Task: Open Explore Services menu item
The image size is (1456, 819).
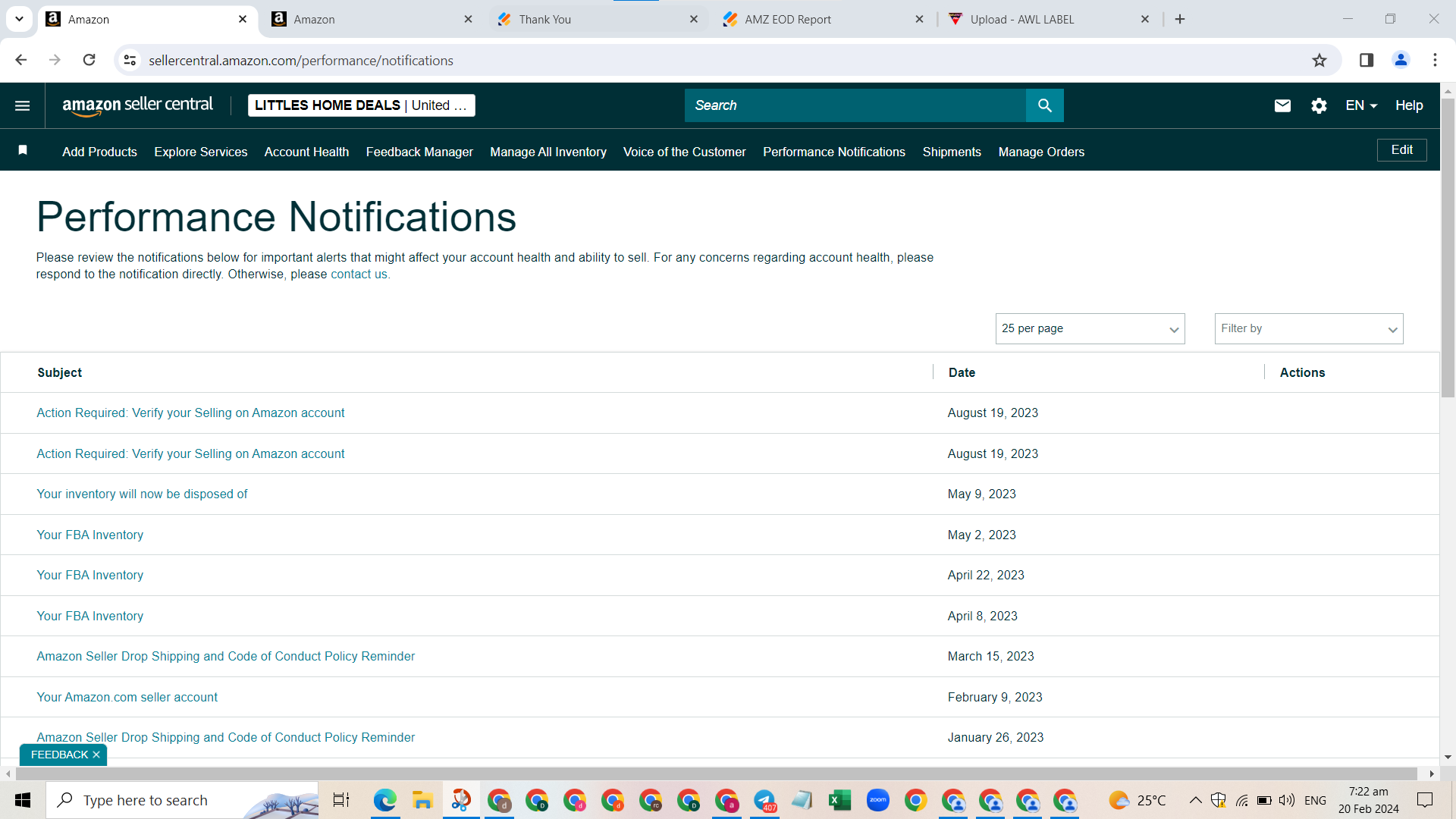Action: pos(201,152)
